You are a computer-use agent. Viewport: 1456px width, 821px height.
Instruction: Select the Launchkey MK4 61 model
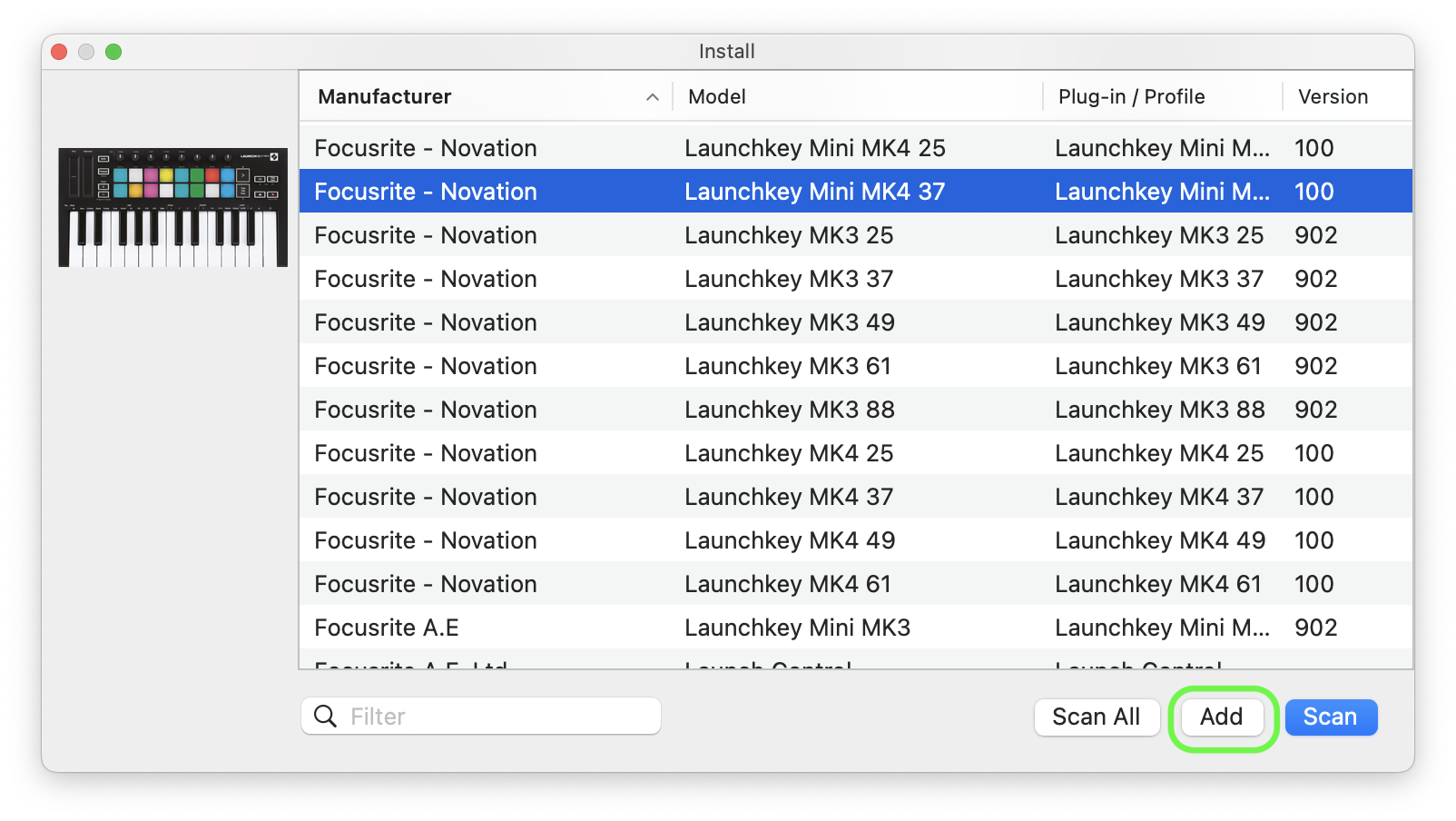point(788,584)
